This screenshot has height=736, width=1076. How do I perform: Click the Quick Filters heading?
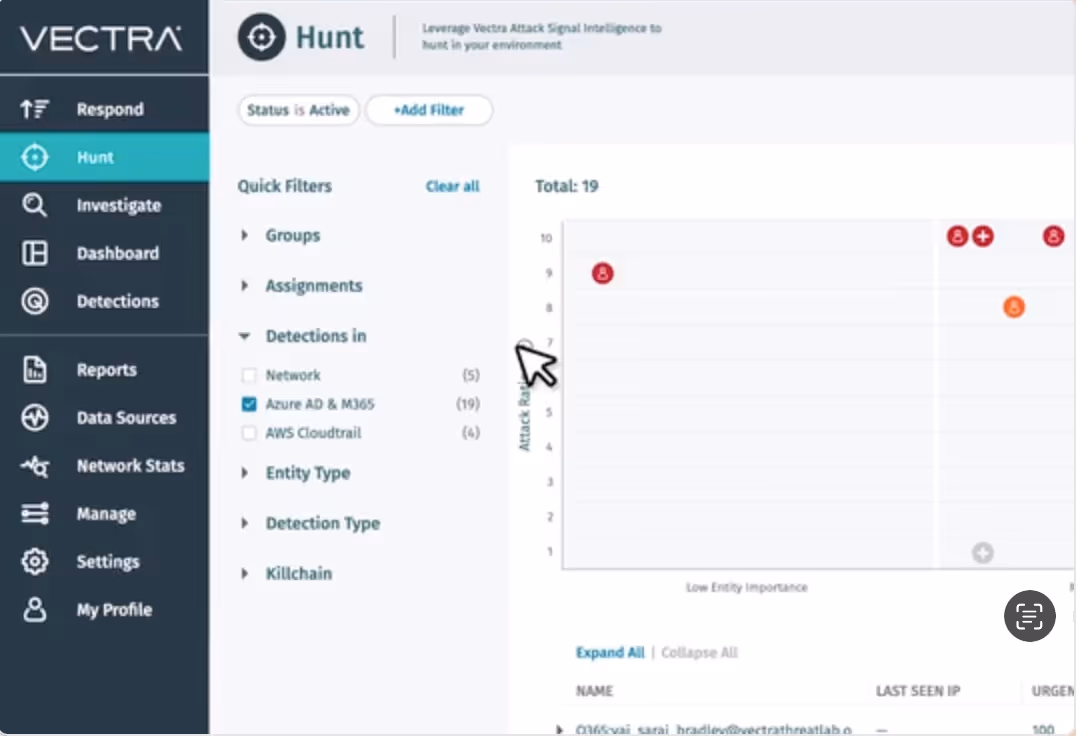284,187
